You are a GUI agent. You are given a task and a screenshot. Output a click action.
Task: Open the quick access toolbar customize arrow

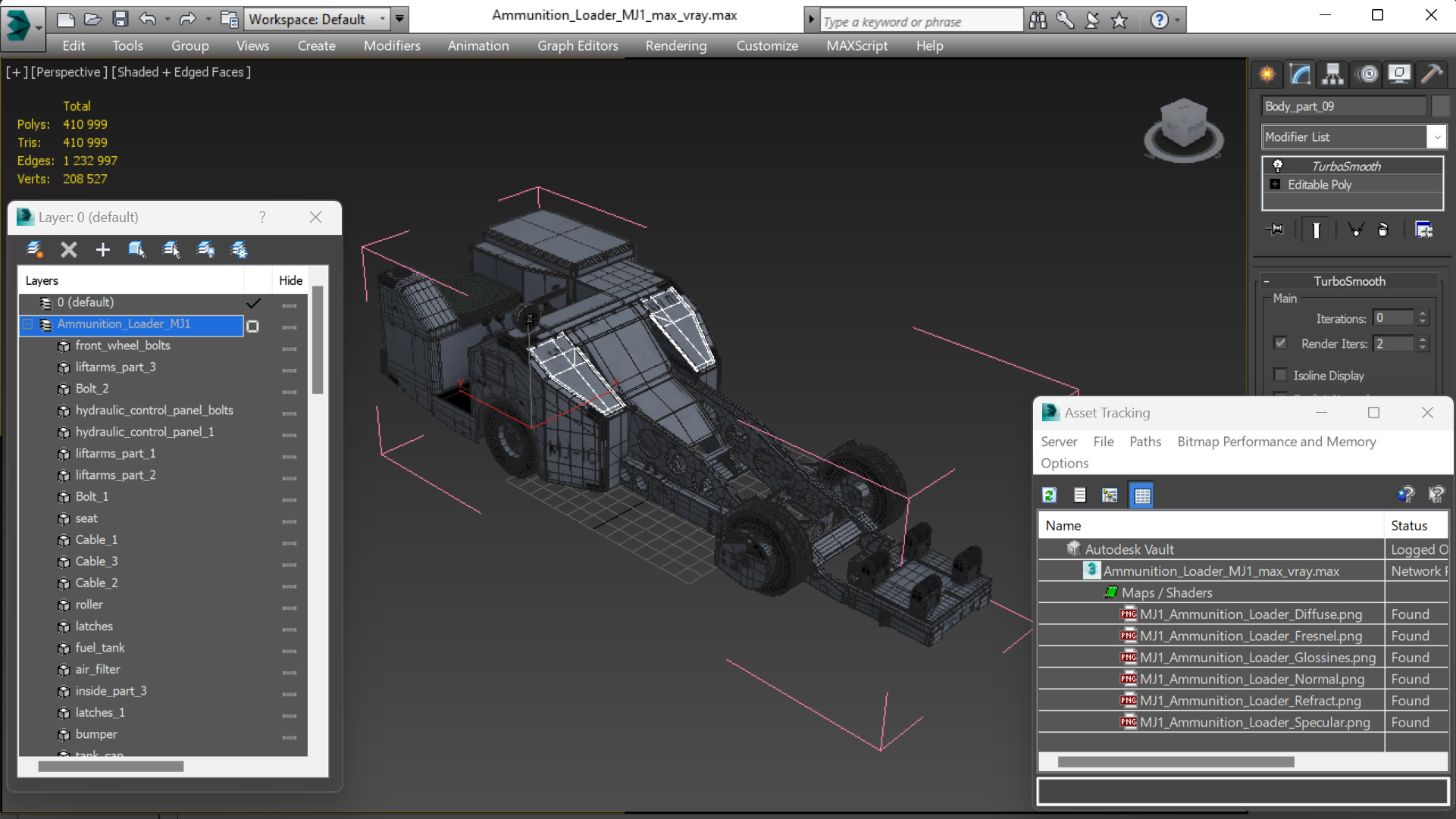click(399, 19)
